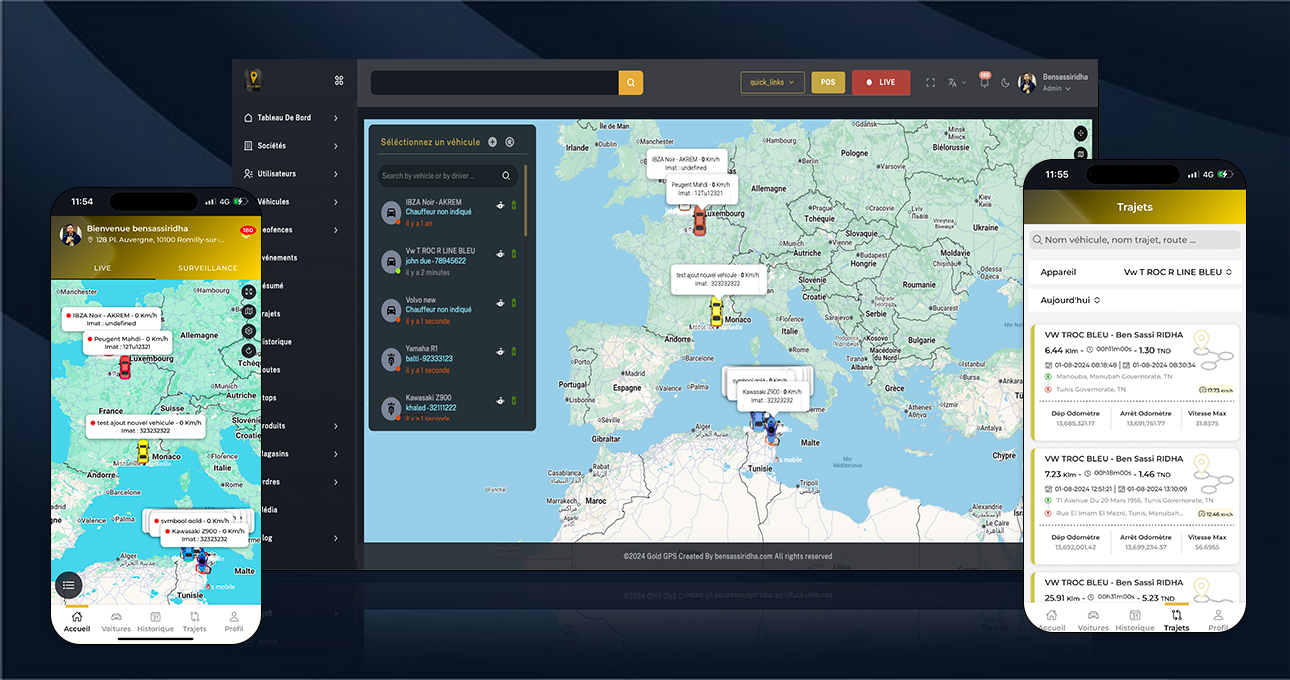Expand the Tableau De Bord sidebar menu

pos(291,118)
